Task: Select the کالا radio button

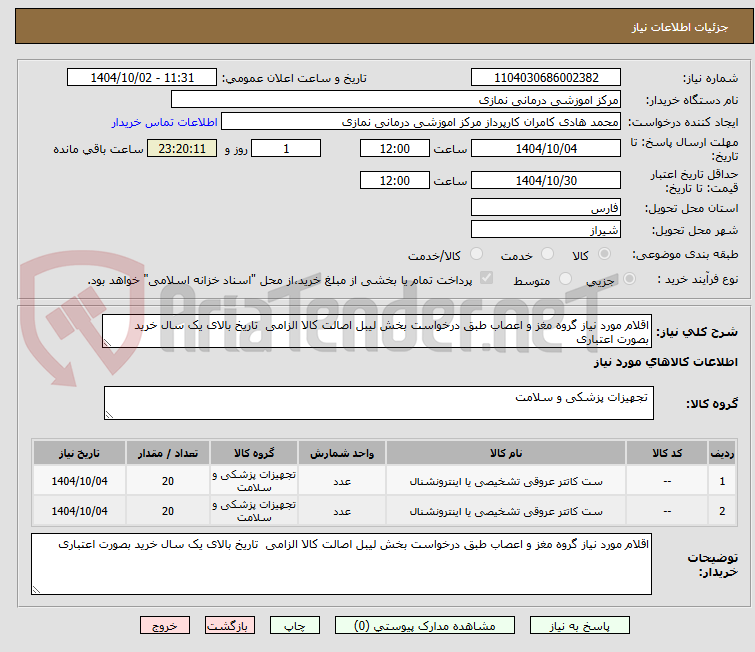Action: [604, 254]
